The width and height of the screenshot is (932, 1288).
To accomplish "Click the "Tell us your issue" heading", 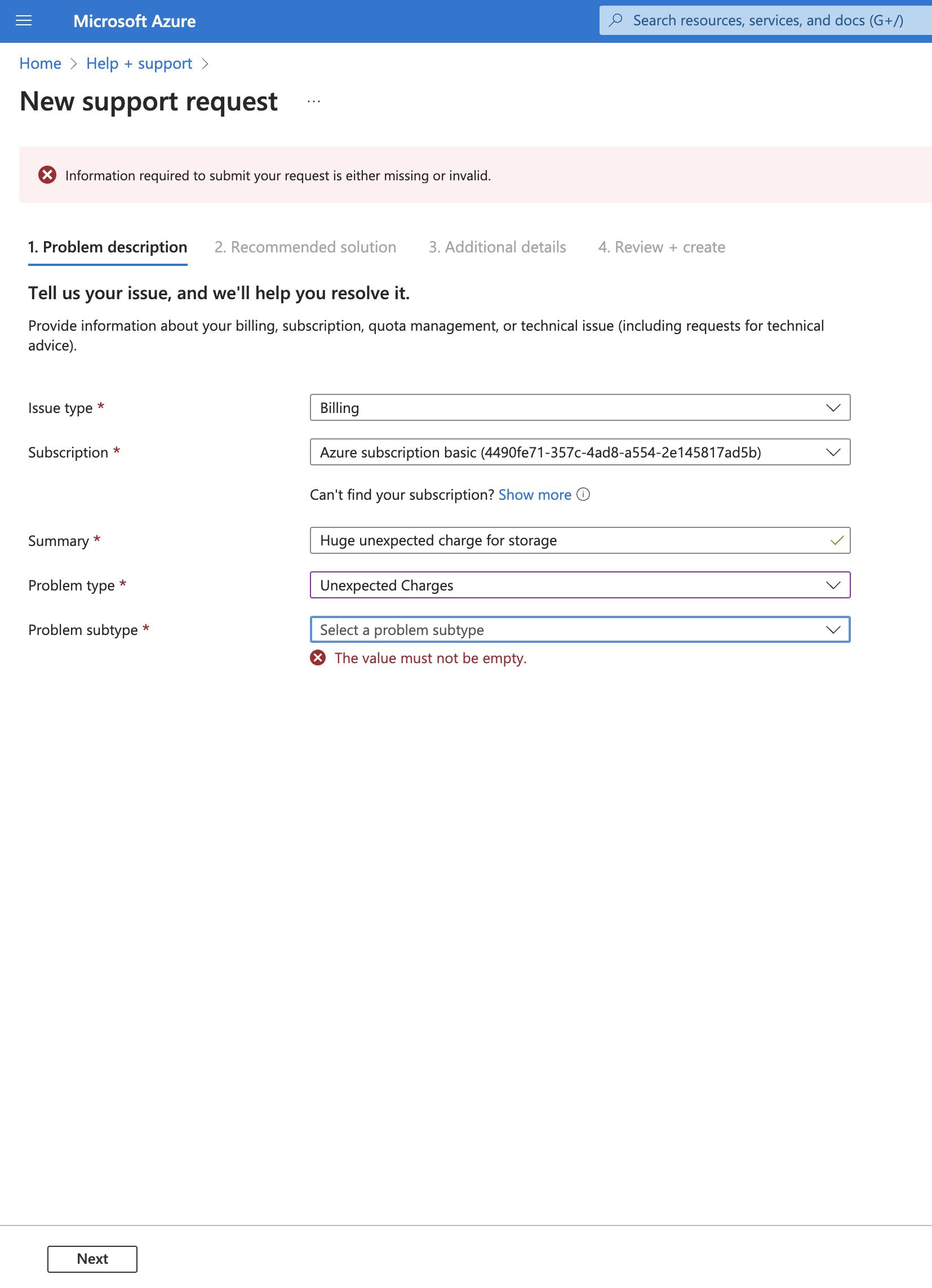I will coord(219,293).
